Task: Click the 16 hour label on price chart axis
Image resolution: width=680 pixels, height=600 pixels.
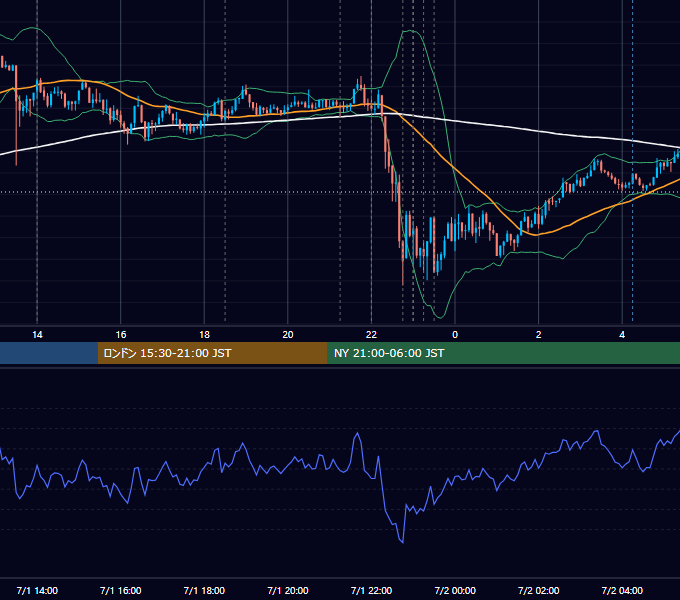Action: tap(121, 335)
